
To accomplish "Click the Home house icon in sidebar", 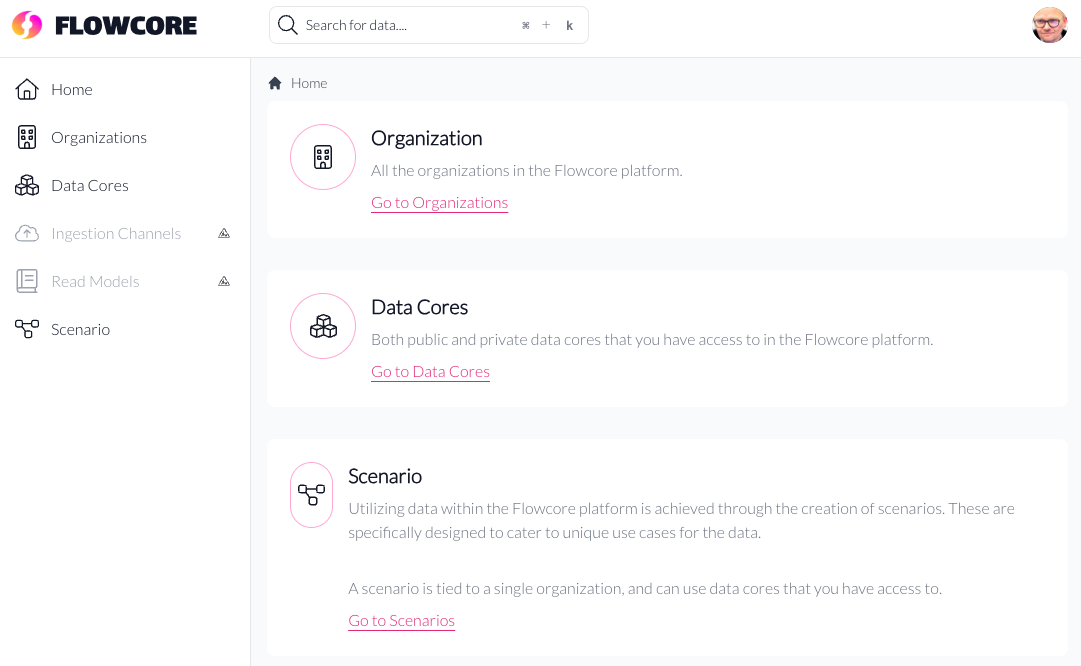I will [x=27, y=89].
